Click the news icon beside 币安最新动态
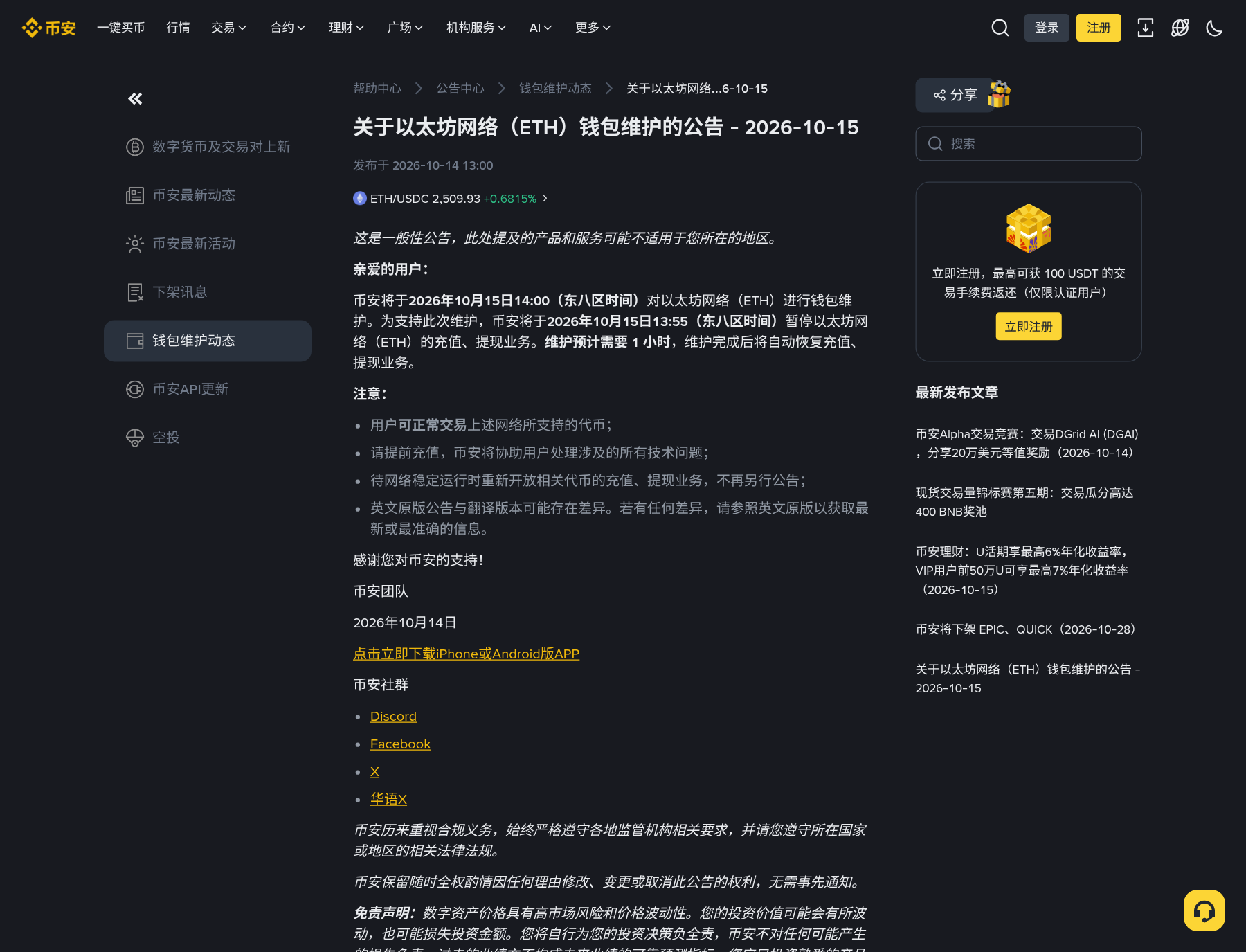Image resolution: width=1246 pixels, height=952 pixels. (135, 195)
